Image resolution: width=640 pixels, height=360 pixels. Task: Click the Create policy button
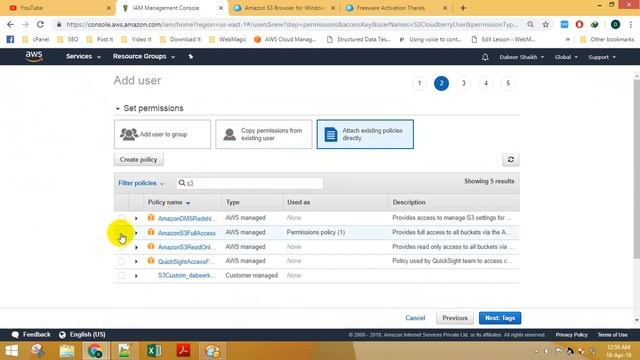(x=138, y=160)
